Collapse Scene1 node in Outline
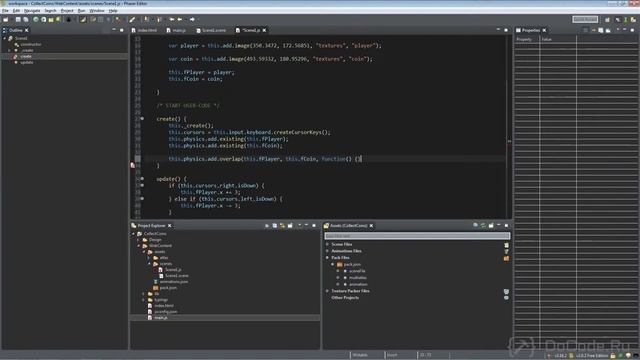The width and height of the screenshot is (640, 360). (5, 38)
